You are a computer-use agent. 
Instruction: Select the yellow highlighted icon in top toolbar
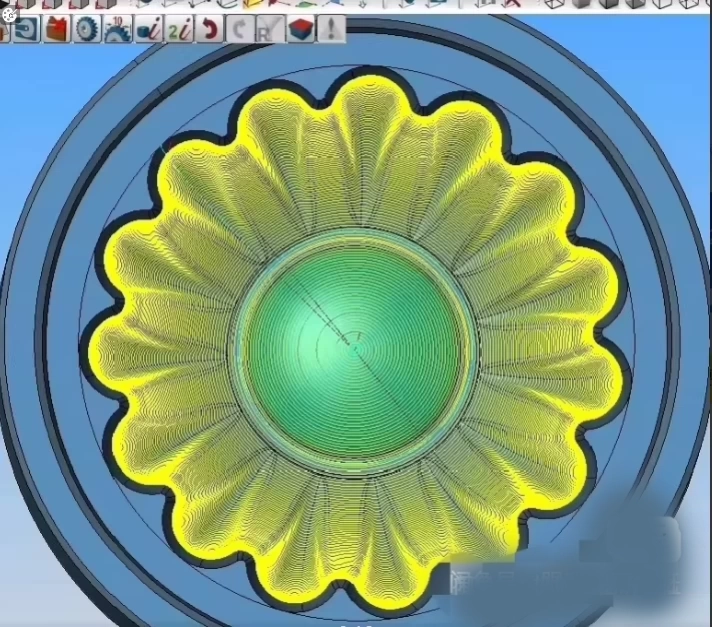point(254,4)
